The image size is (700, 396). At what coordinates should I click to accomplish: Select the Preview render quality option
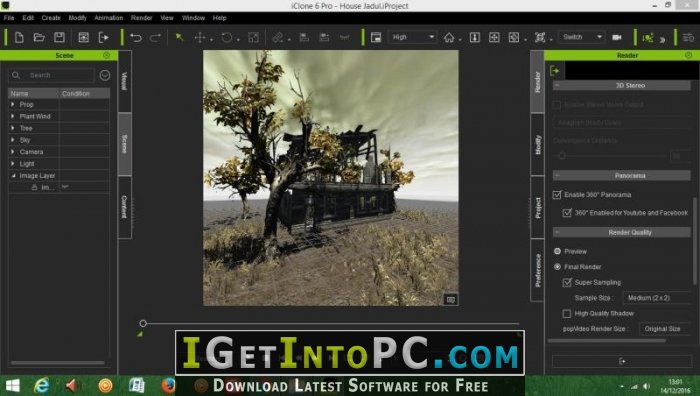pyautogui.click(x=557, y=251)
